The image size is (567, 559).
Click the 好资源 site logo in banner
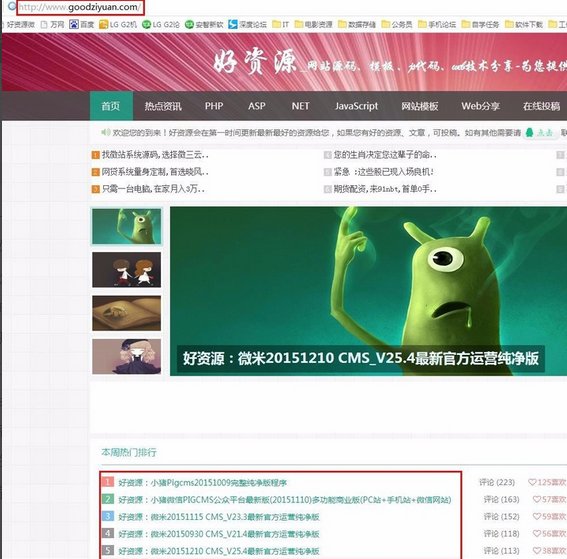coord(255,62)
